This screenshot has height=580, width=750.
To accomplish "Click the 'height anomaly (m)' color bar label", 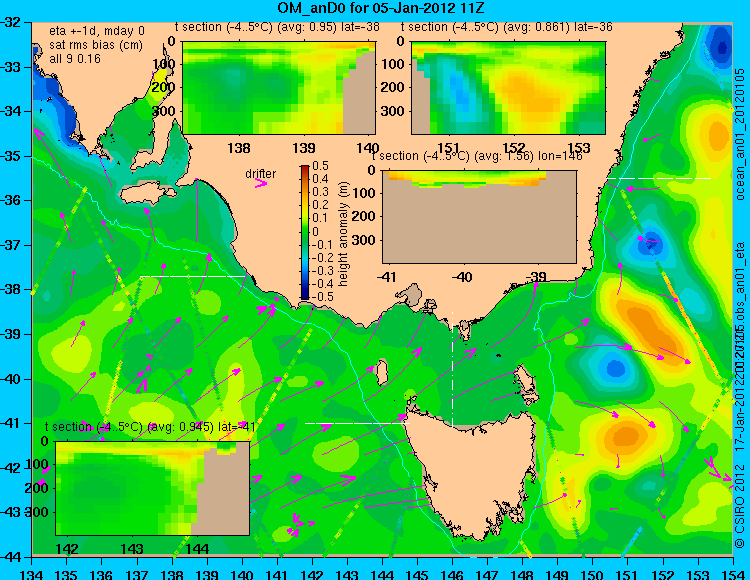I will point(343,234).
